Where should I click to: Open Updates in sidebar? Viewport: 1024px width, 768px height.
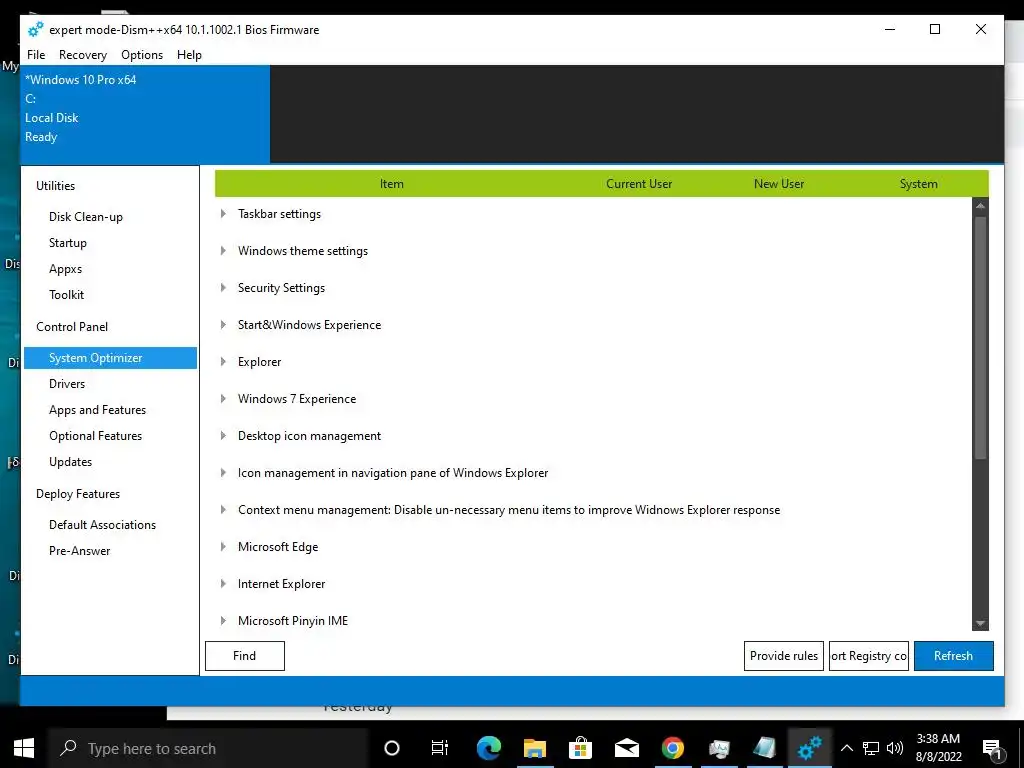pyautogui.click(x=71, y=462)
